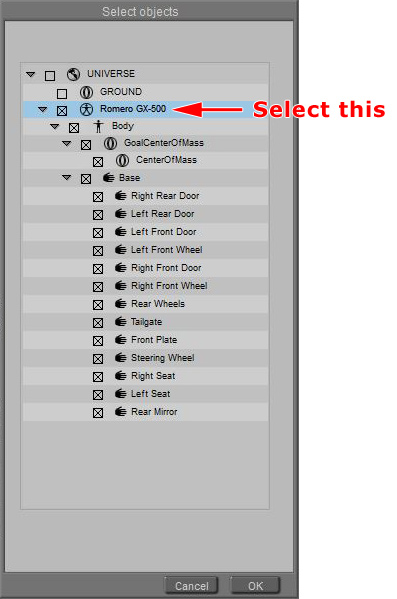This screenshot has width=397, height=599.
Task: Click the Base hand icon
Action: pos(109,178)
